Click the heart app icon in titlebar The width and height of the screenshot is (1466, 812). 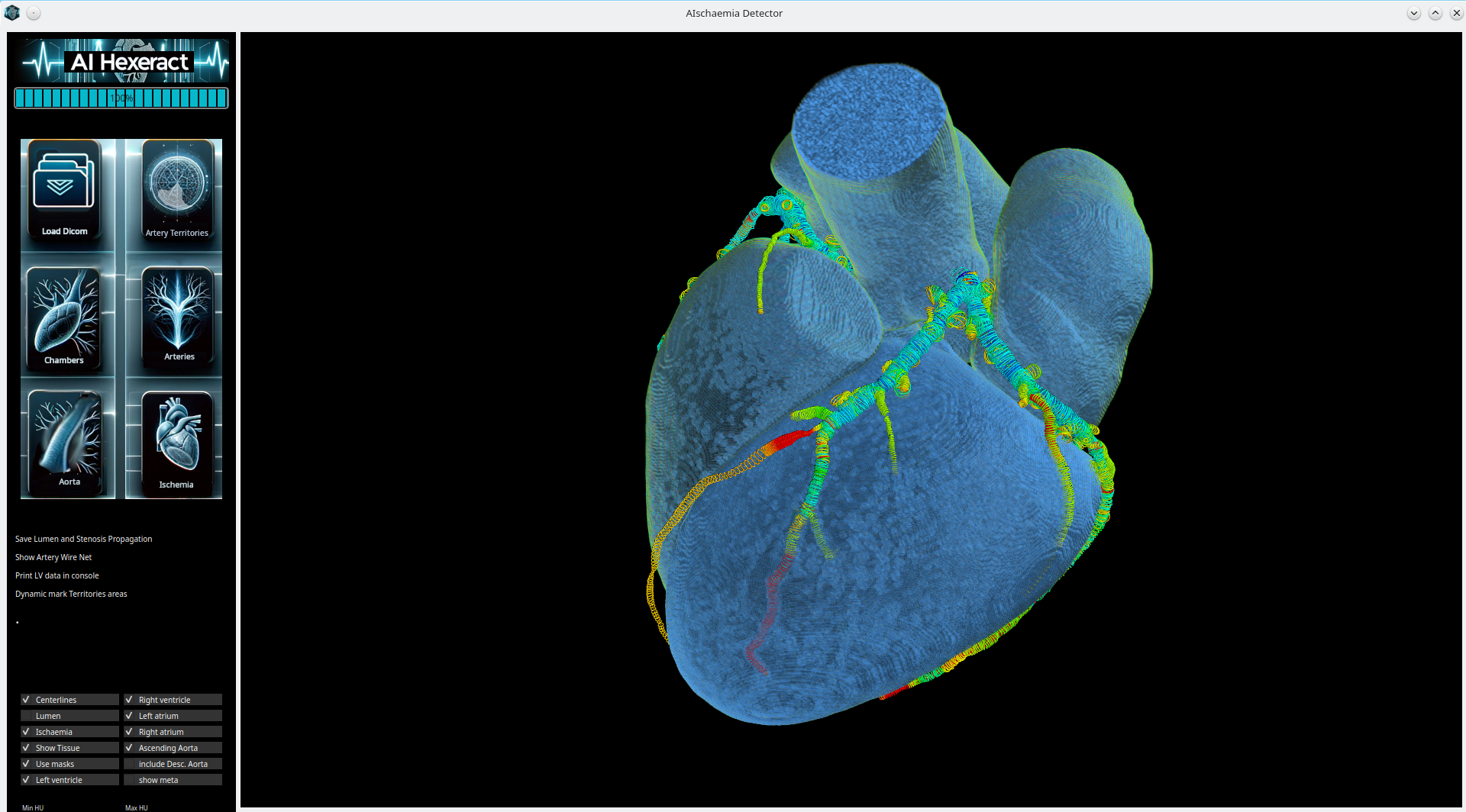click(11, 12)
